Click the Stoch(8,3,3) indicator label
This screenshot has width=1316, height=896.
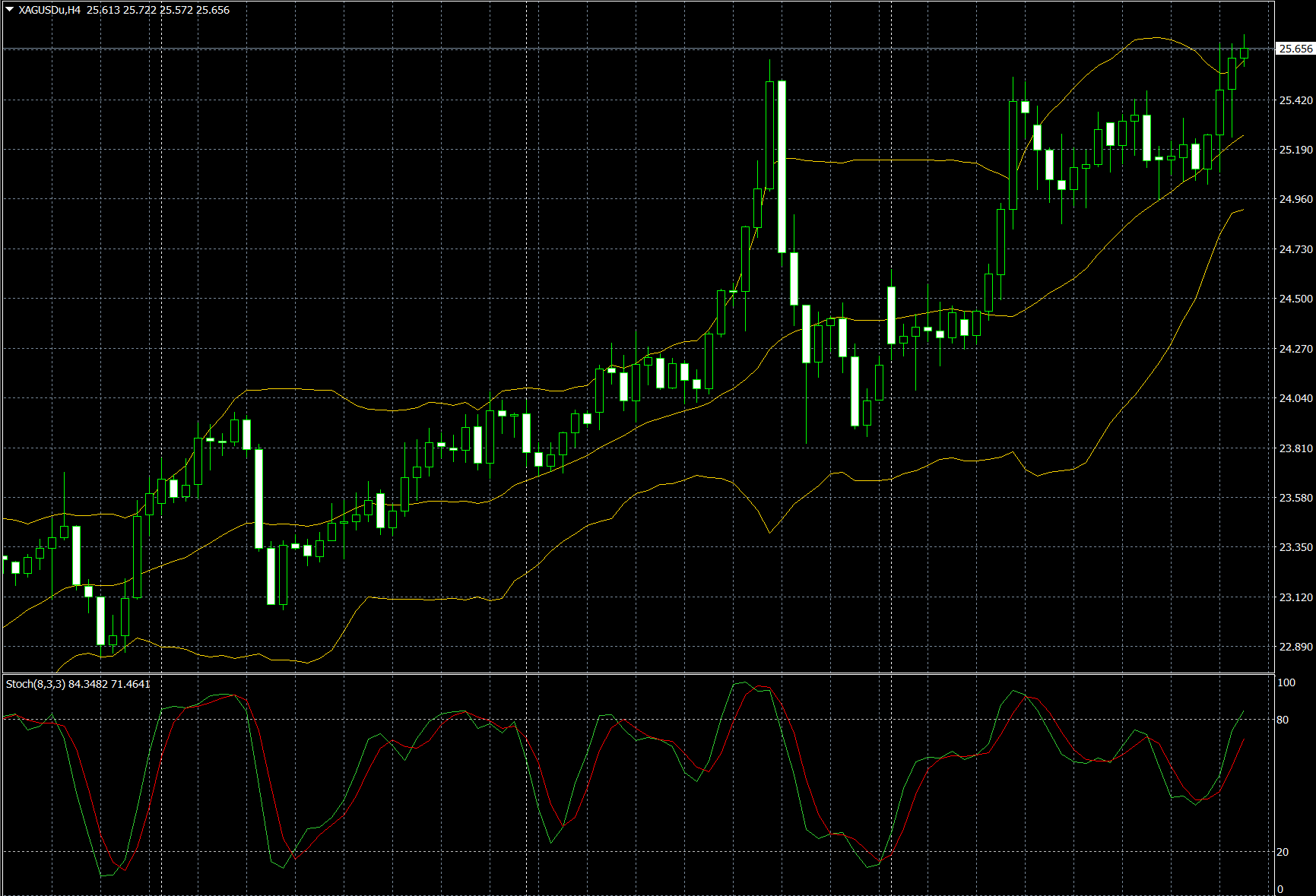[x=36, y=684]
